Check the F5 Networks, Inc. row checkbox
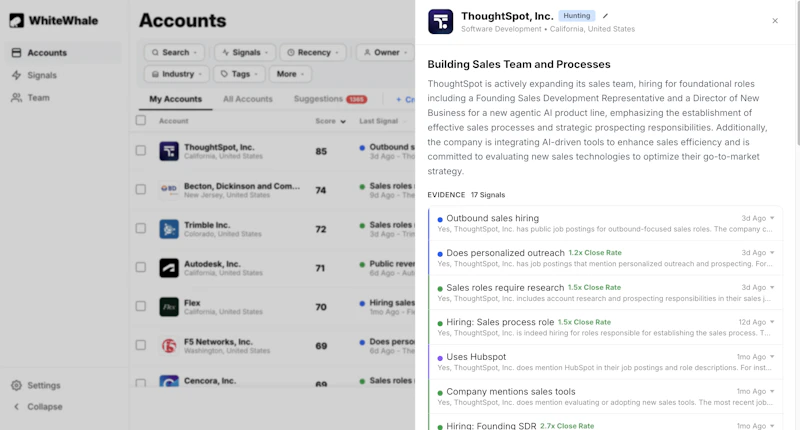The width and height of the screenshot is (800, 430). (141, 345)
